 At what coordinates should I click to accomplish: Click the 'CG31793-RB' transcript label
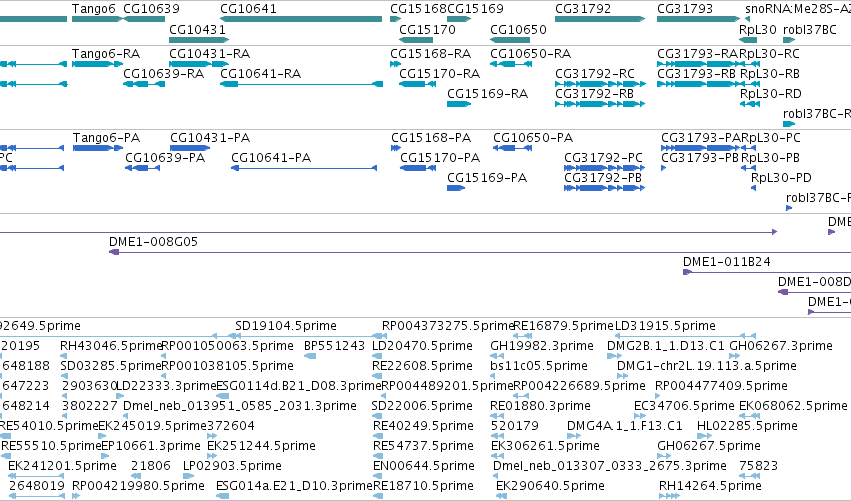pos(696,74)
